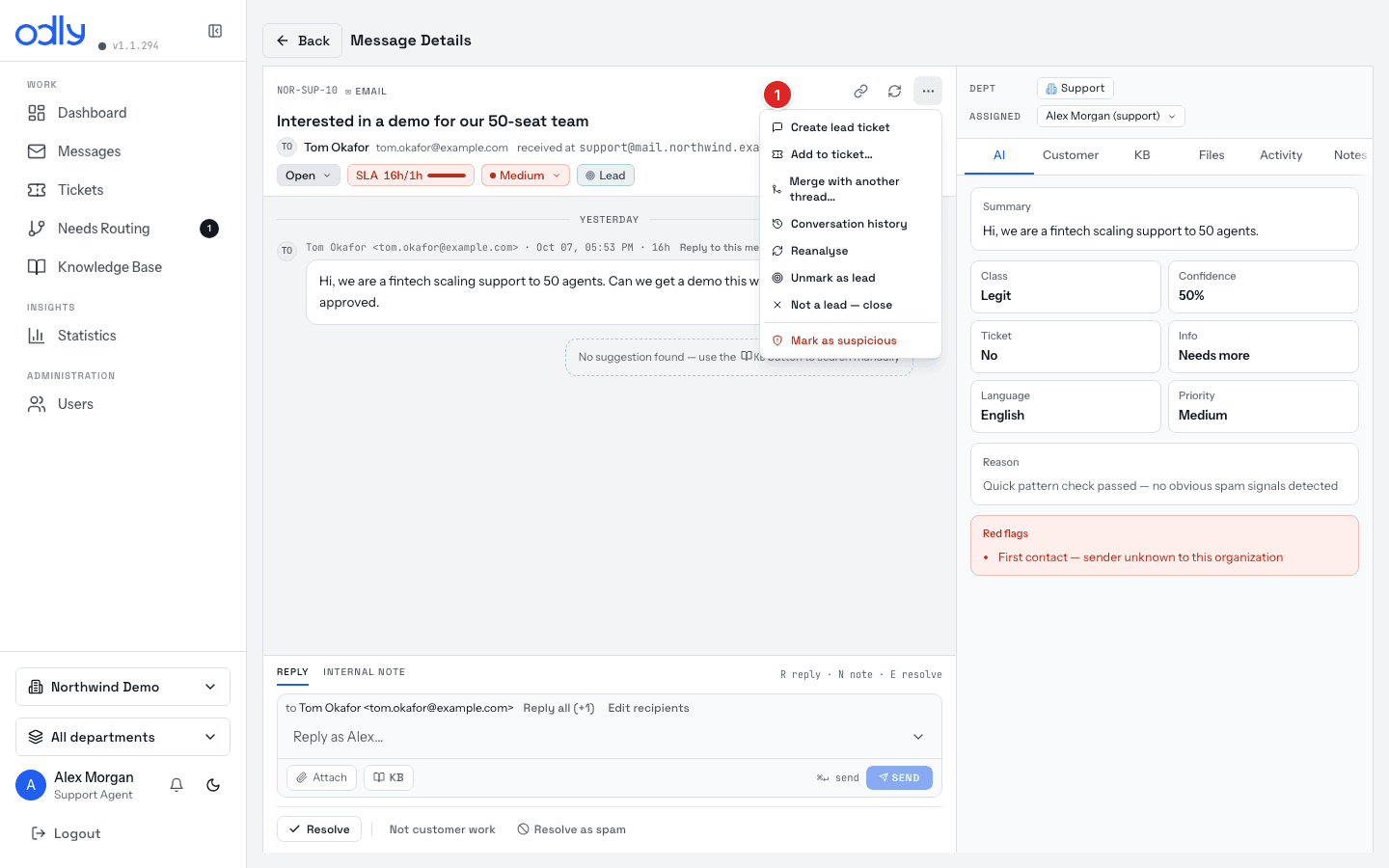The image size is (1389, 868).
Task: Open Knowledge Base
Action: (123, 267)
